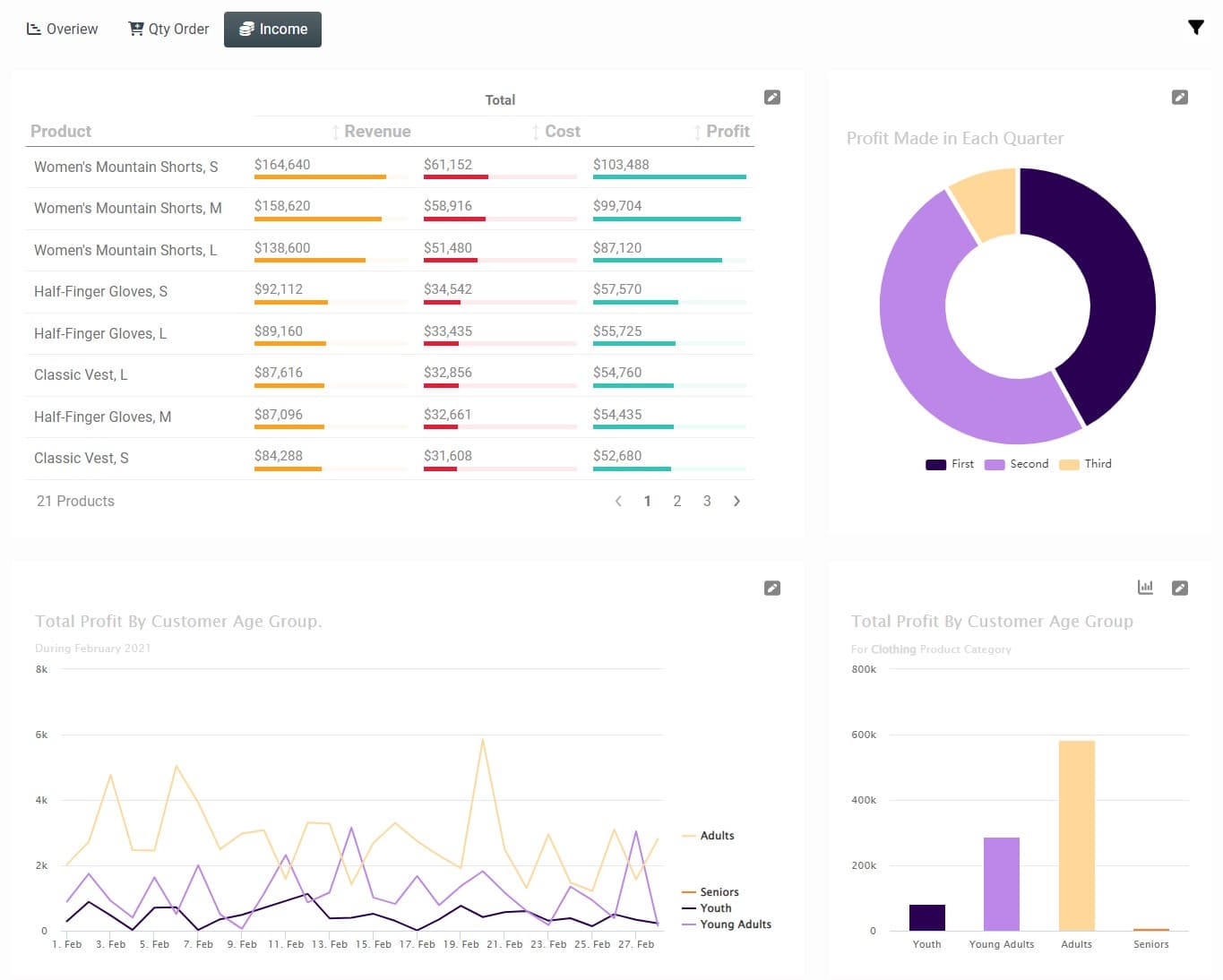Edit the quarterly profit donut chart
The height and width of the screenshot is (980, 1223).
[x=1179, y=98]
